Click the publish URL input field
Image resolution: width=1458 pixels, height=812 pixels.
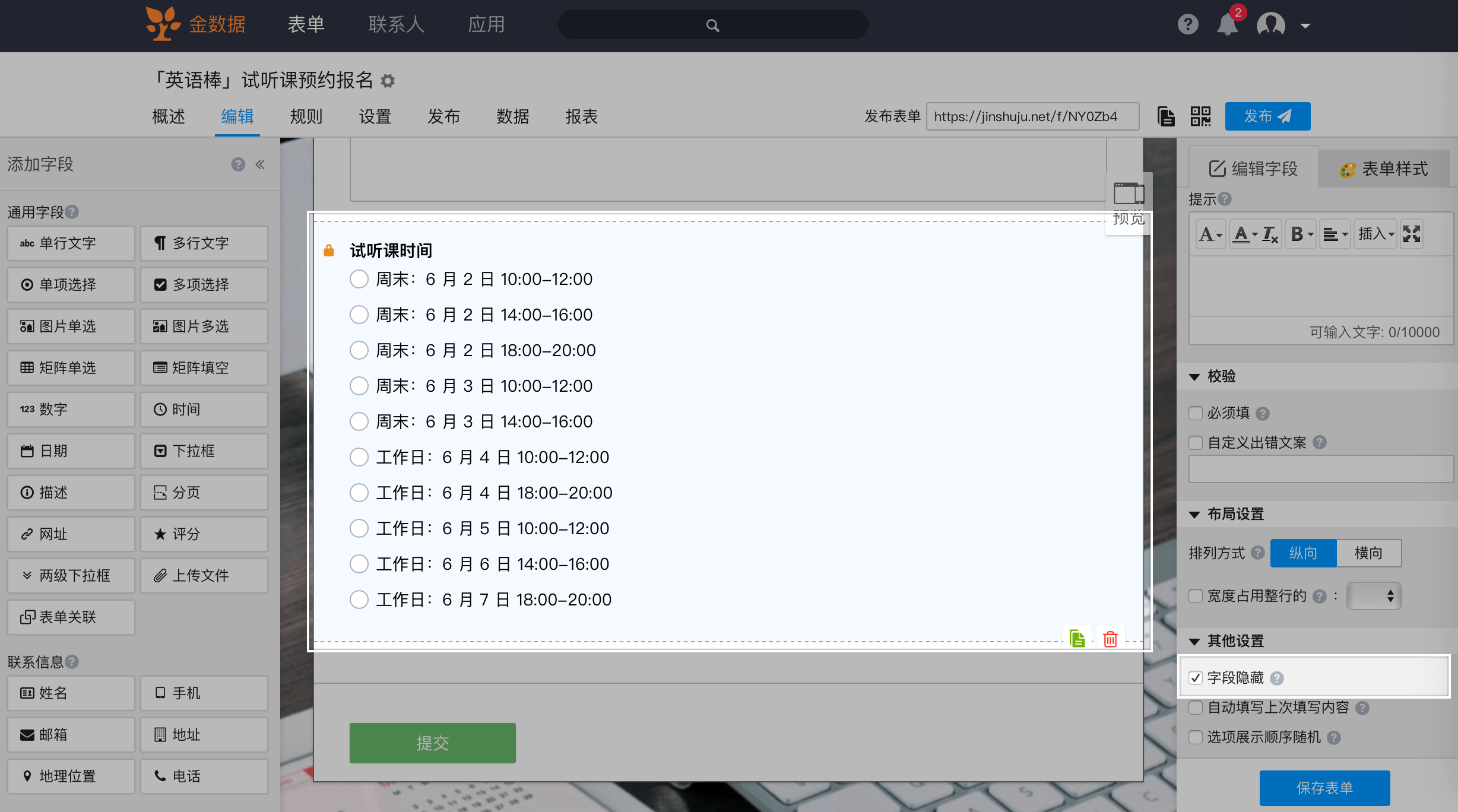tap(1032, 116)
